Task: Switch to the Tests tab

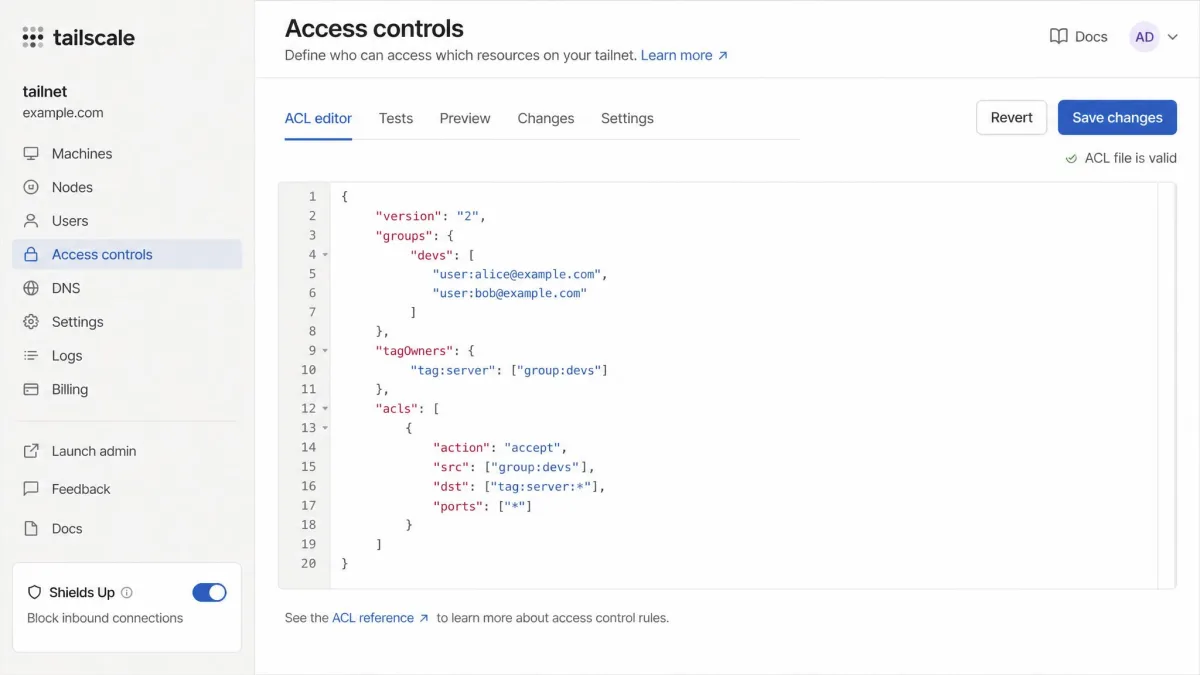Action: (396, 118)
